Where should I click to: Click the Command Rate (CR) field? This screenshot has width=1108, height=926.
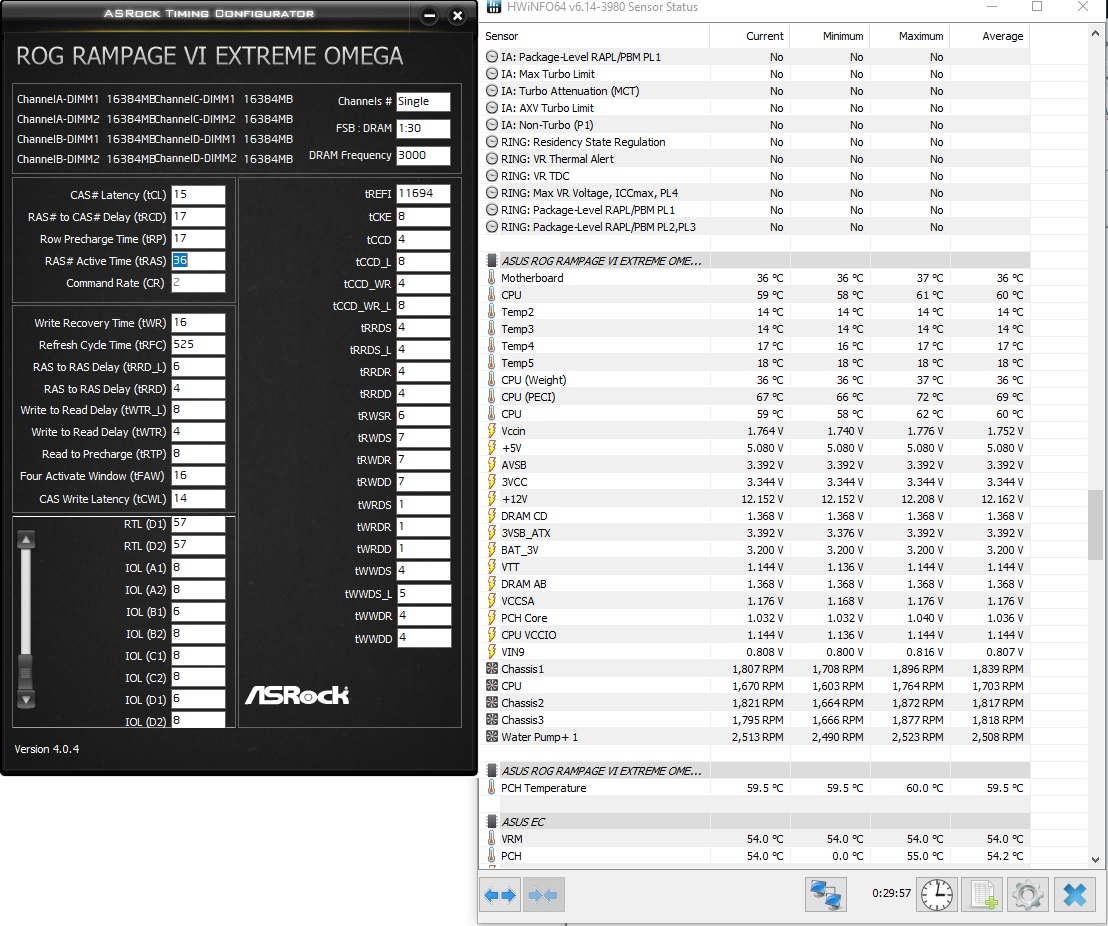pyautogui.click(x=198, y=282)
